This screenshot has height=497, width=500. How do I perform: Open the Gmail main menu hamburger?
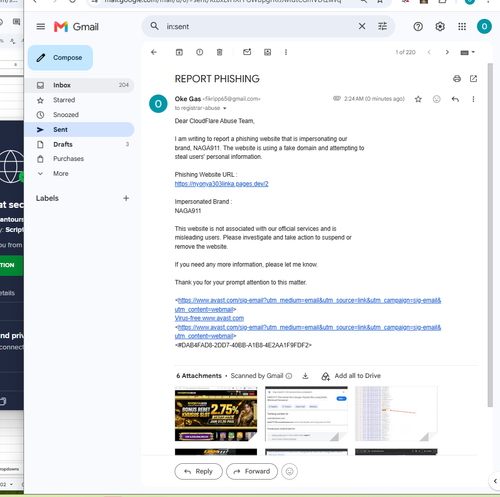pos(41,26)
